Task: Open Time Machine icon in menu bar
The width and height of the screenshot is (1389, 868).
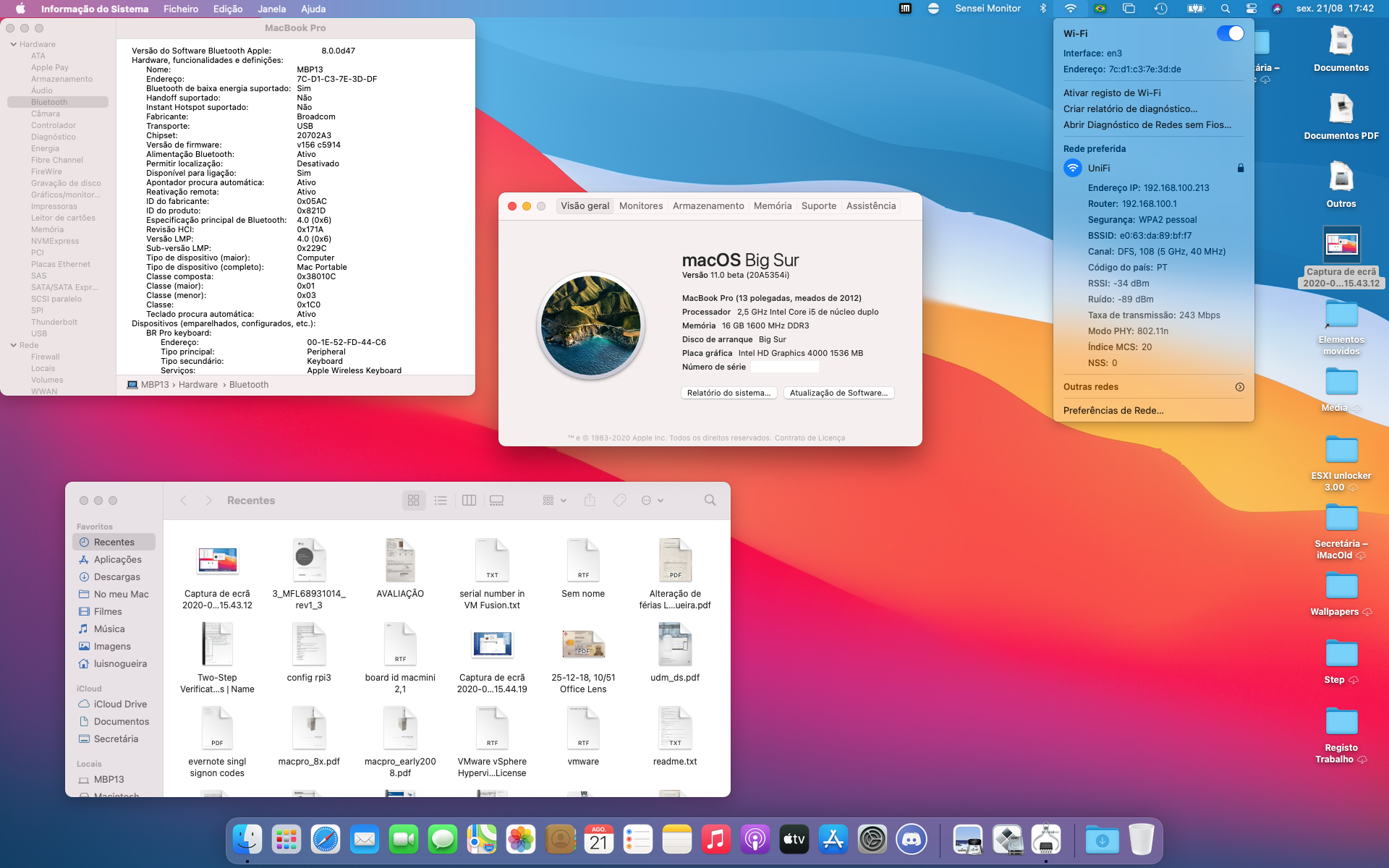Action: (x=1160, y=9)
